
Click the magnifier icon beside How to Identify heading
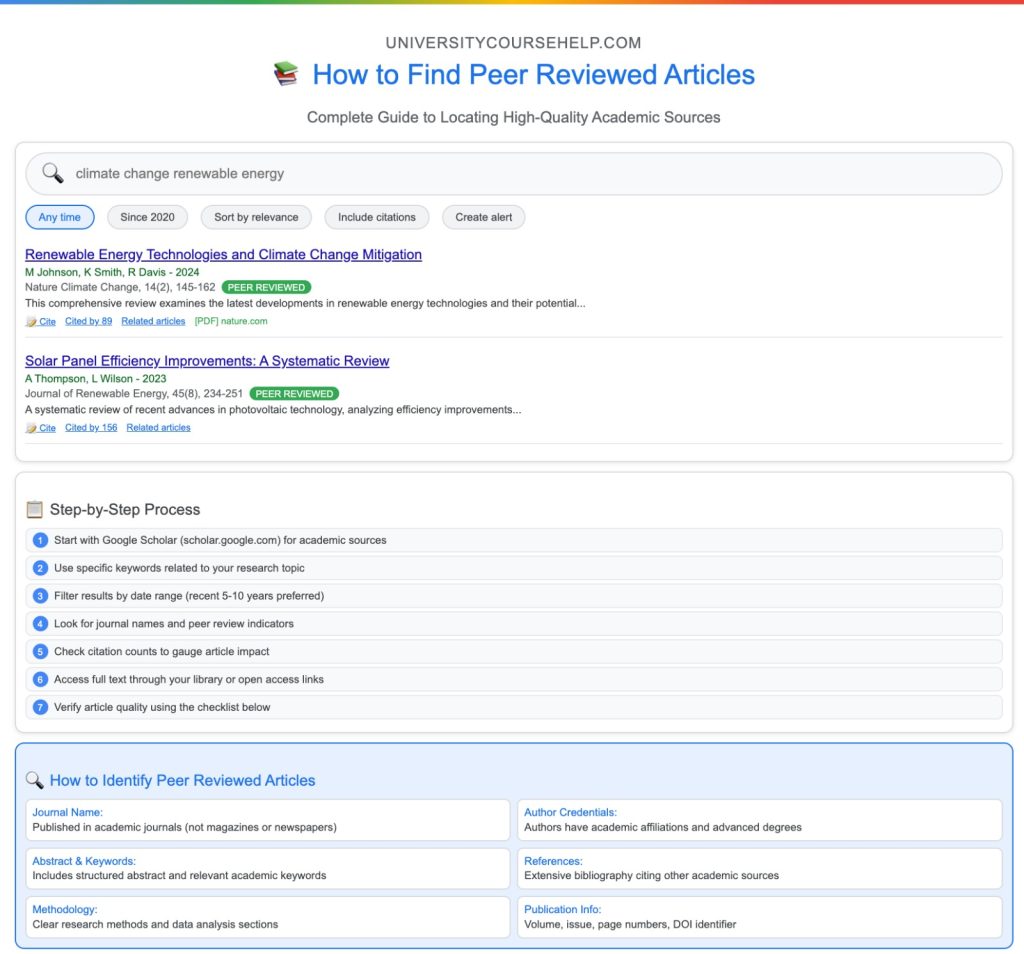(38, 780)
